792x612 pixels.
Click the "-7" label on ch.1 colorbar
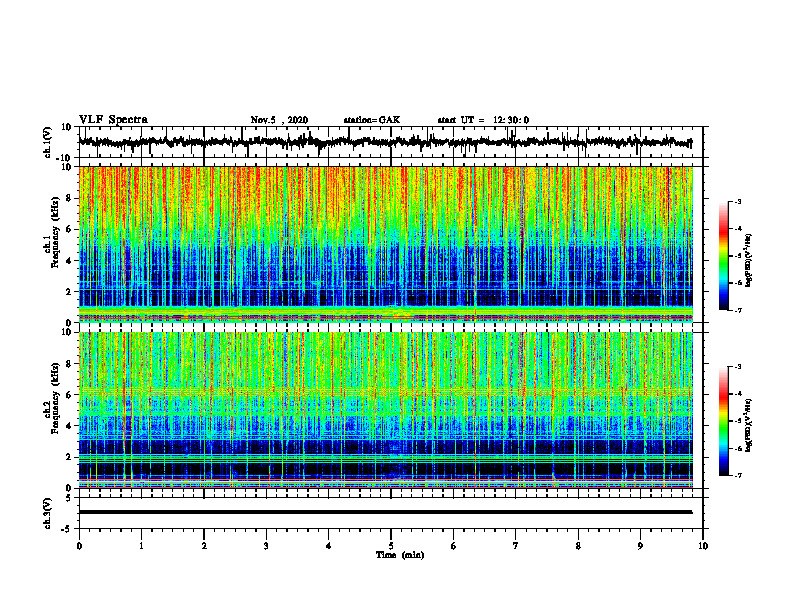click(x=738, y=310)
